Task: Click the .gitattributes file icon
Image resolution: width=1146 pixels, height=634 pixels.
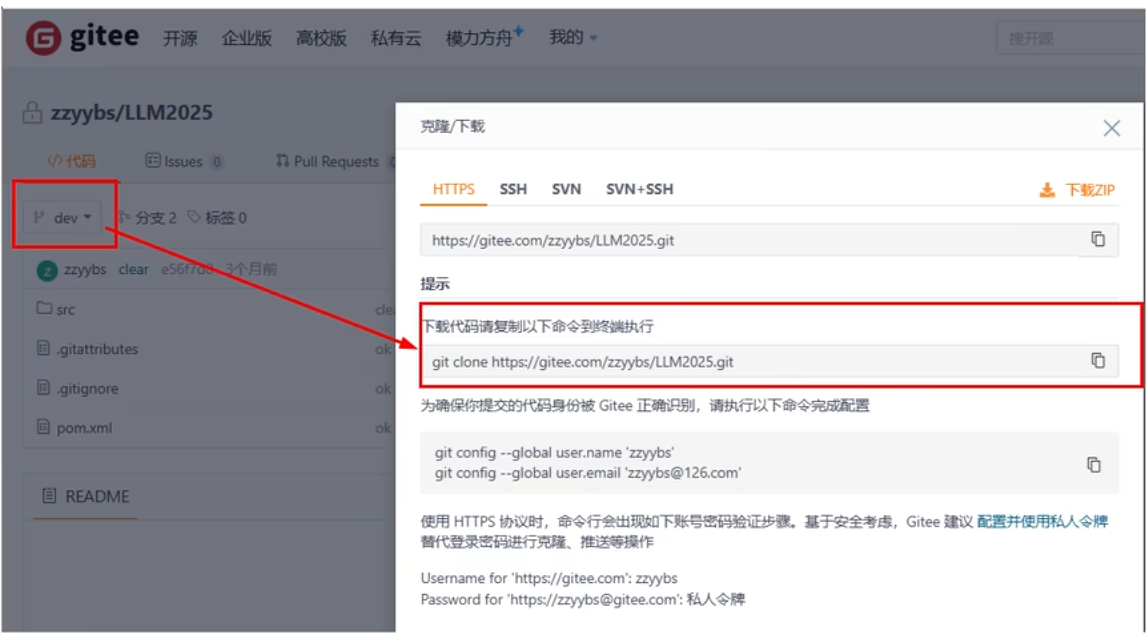Action: point(44,348)
